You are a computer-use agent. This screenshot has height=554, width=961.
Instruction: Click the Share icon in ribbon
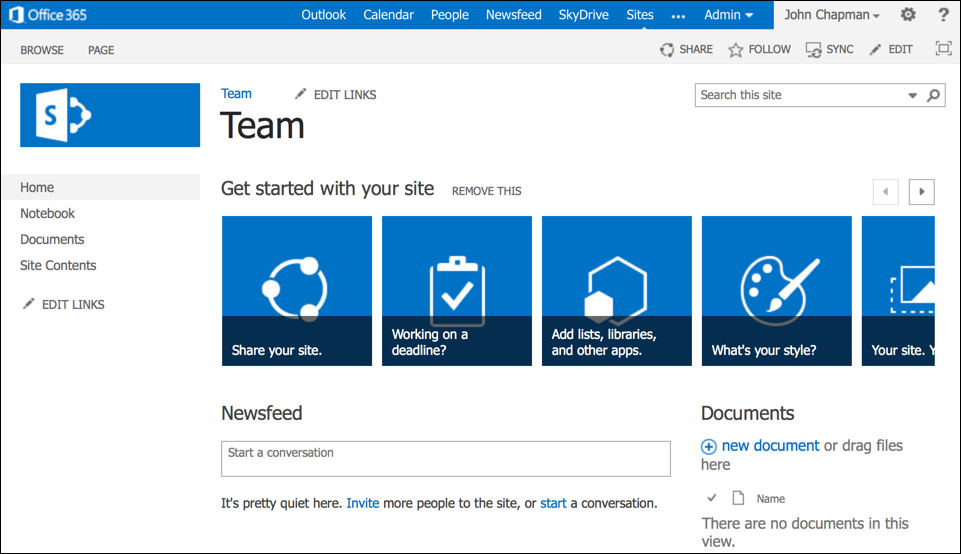tap(667, 50)
